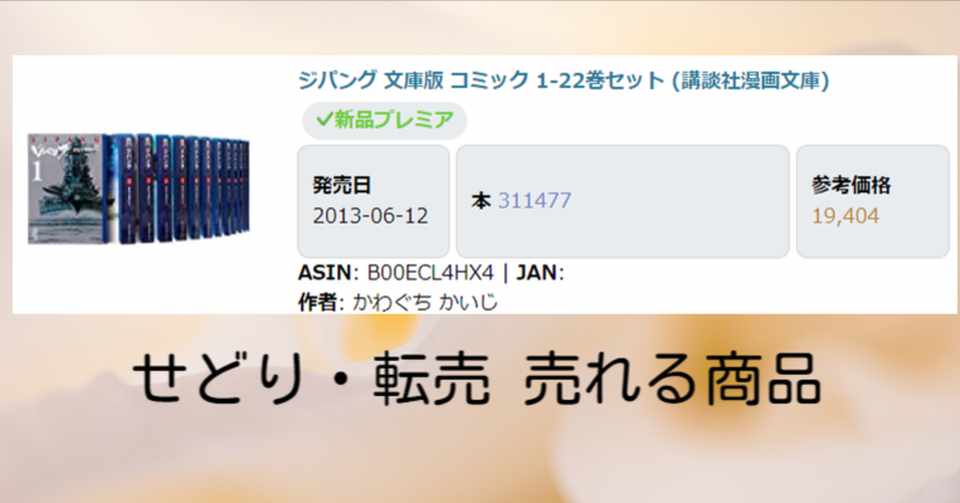Screen dimensions: 960x503
Task: Select the 新品プレミア badge label
Action: coord(384,119)
